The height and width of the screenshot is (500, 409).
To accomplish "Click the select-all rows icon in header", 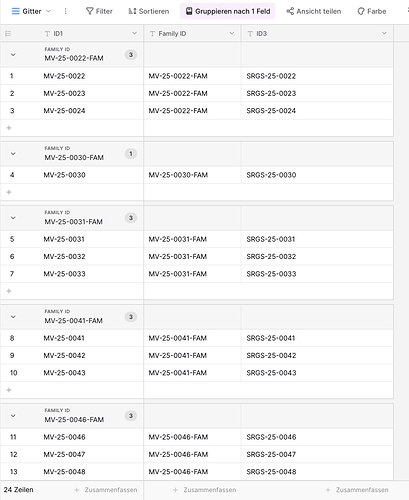I will point(8,34).
